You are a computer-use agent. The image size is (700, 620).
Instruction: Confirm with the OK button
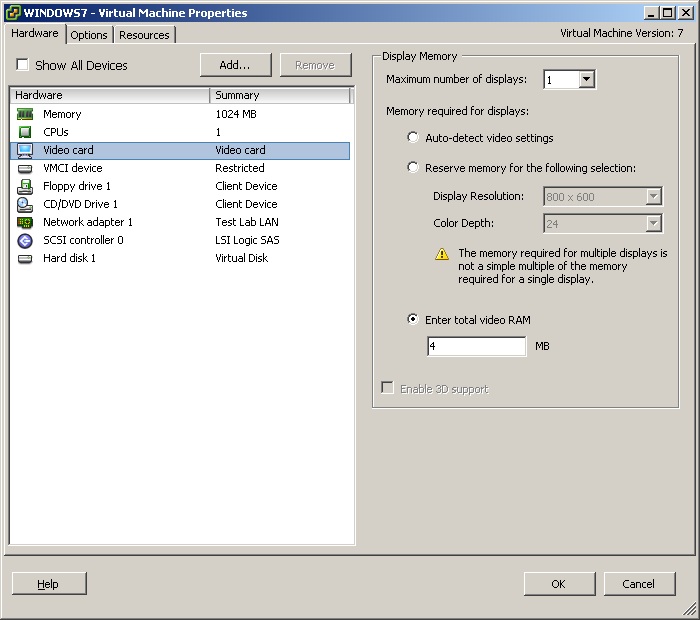pyautogui.click(x=559, y=584)
